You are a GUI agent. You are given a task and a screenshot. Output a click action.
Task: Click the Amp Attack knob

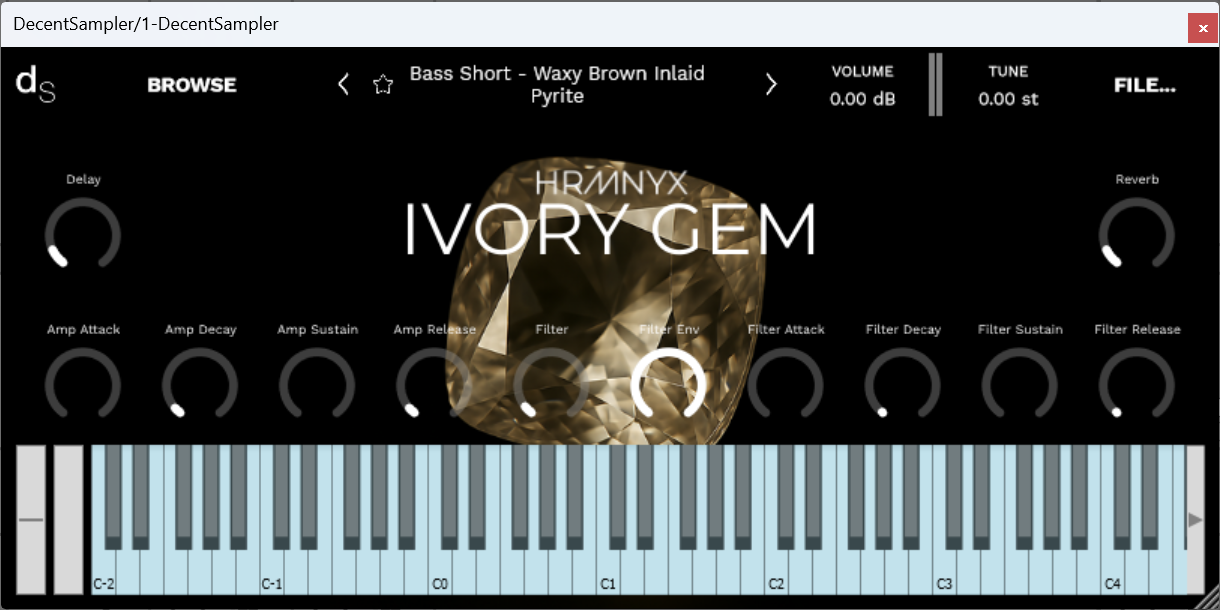click(x=83, y=387)
